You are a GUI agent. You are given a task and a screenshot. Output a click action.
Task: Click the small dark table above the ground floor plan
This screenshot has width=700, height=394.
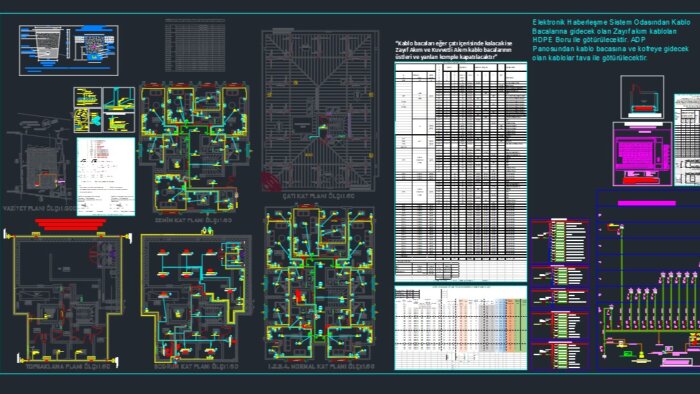click(x=195, y=45)
